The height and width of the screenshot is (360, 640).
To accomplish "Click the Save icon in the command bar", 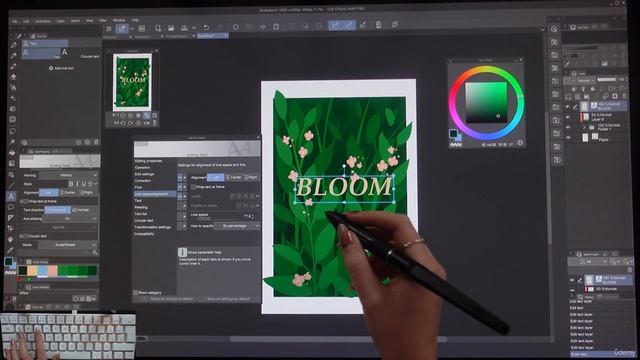I will [x=184, y=28].
